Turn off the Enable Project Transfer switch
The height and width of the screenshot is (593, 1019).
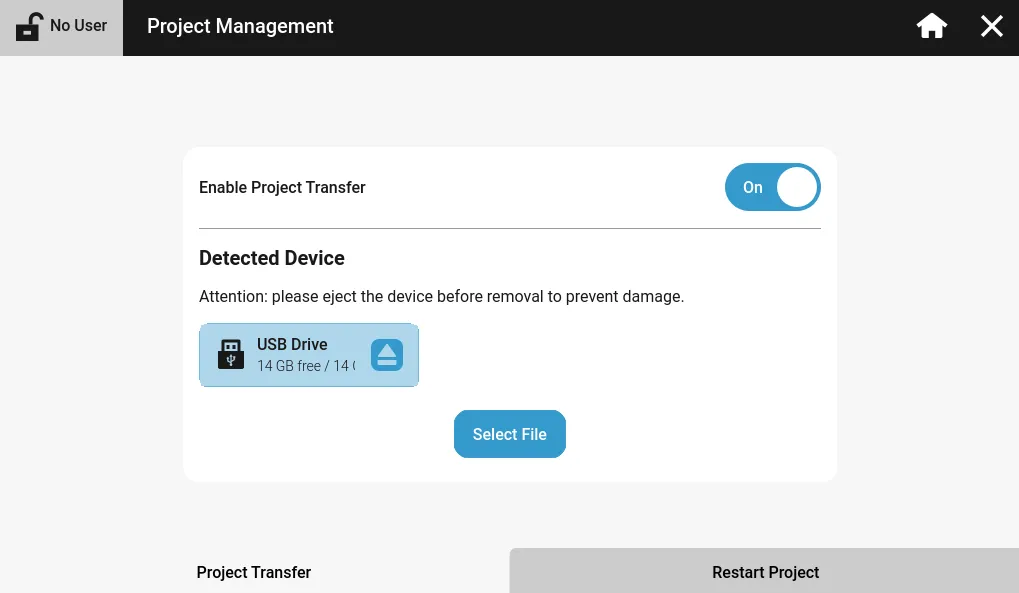(772, 188)
